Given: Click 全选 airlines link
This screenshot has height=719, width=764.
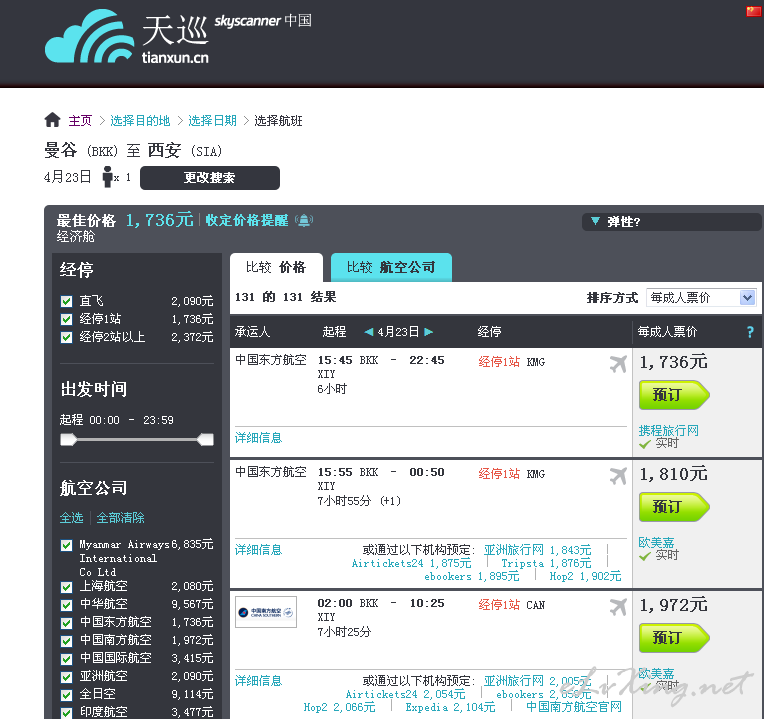Looking at the screenshot, I should 72,518.
